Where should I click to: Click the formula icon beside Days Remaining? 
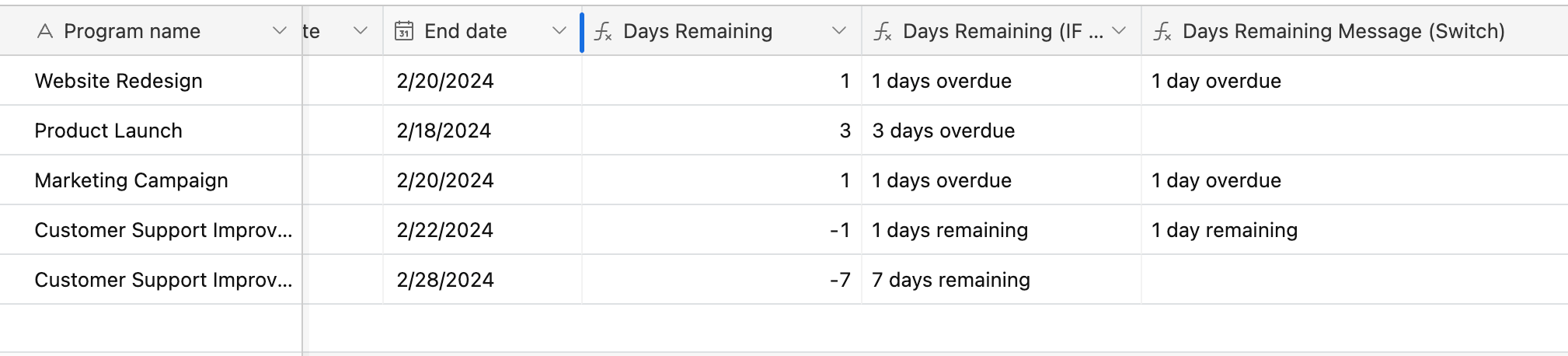[603, 31]
